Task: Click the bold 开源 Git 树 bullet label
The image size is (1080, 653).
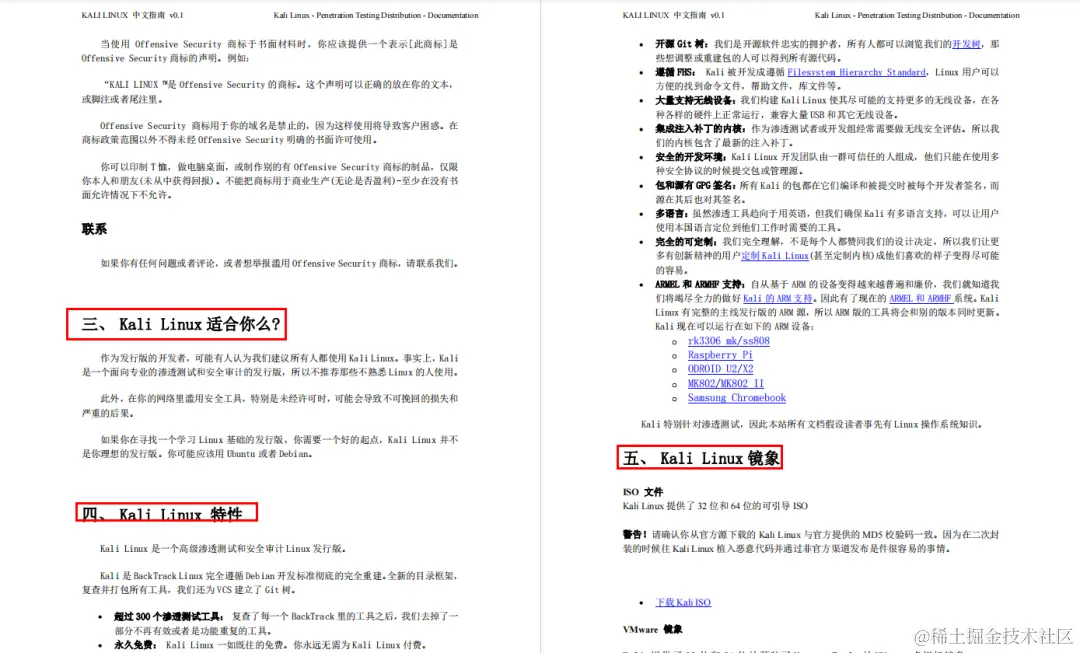Action: pyautogui.click(x=683, y=44)
